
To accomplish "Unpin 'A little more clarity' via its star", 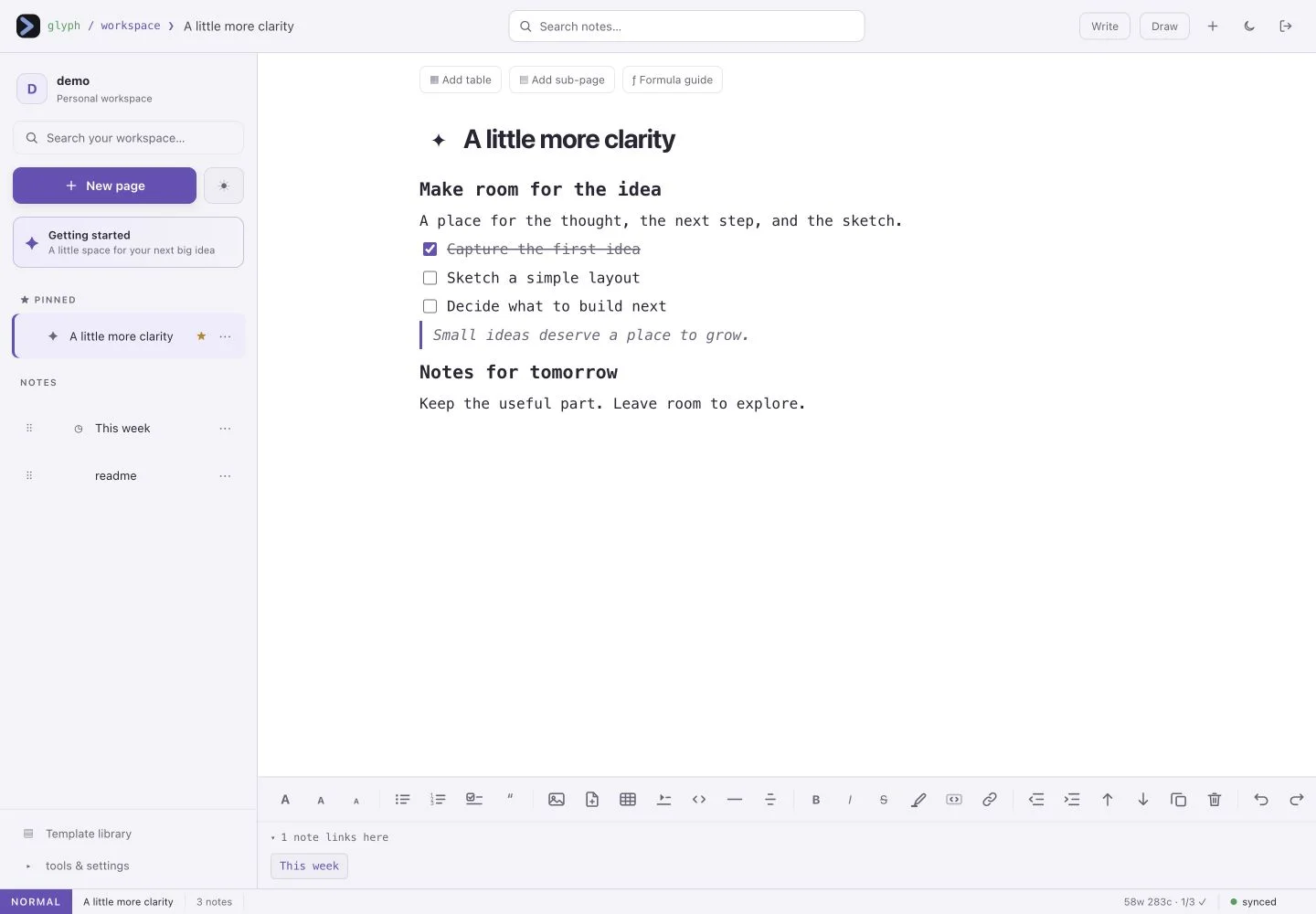I will click(201, 336).
